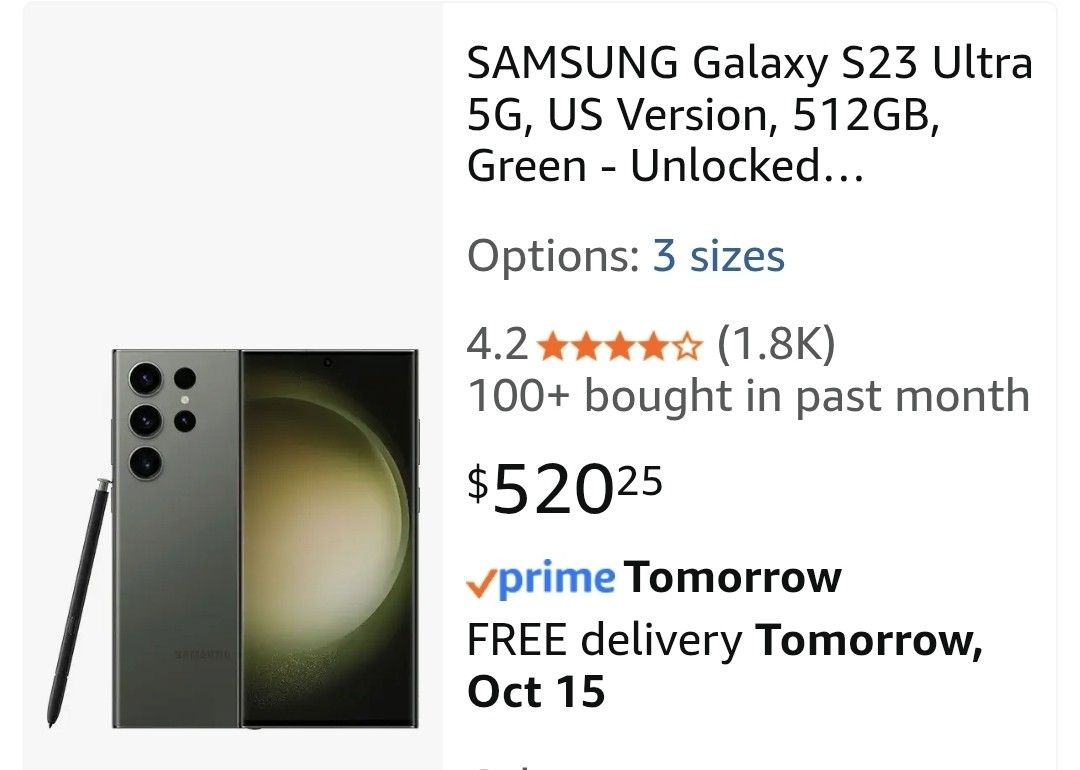Click the 3 sizes options link
Image resolution: width=1080 pixels, height=770 pixels.
[718, 257]
